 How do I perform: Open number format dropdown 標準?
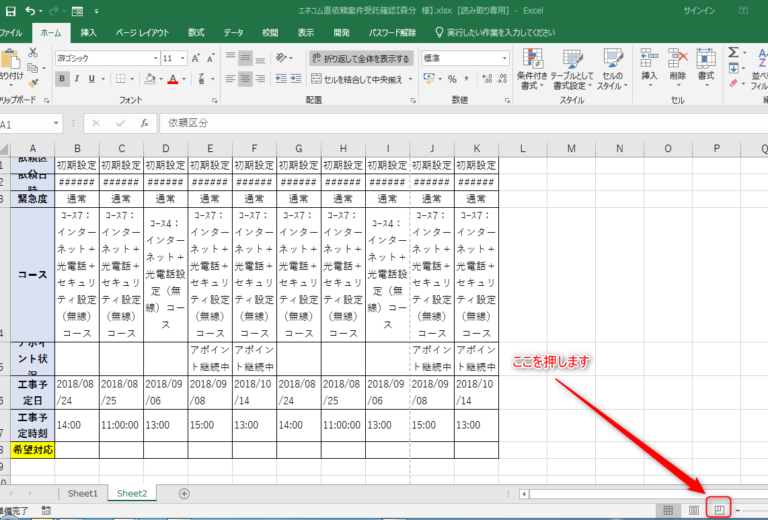pyautogui.click(x=504, y=58)
